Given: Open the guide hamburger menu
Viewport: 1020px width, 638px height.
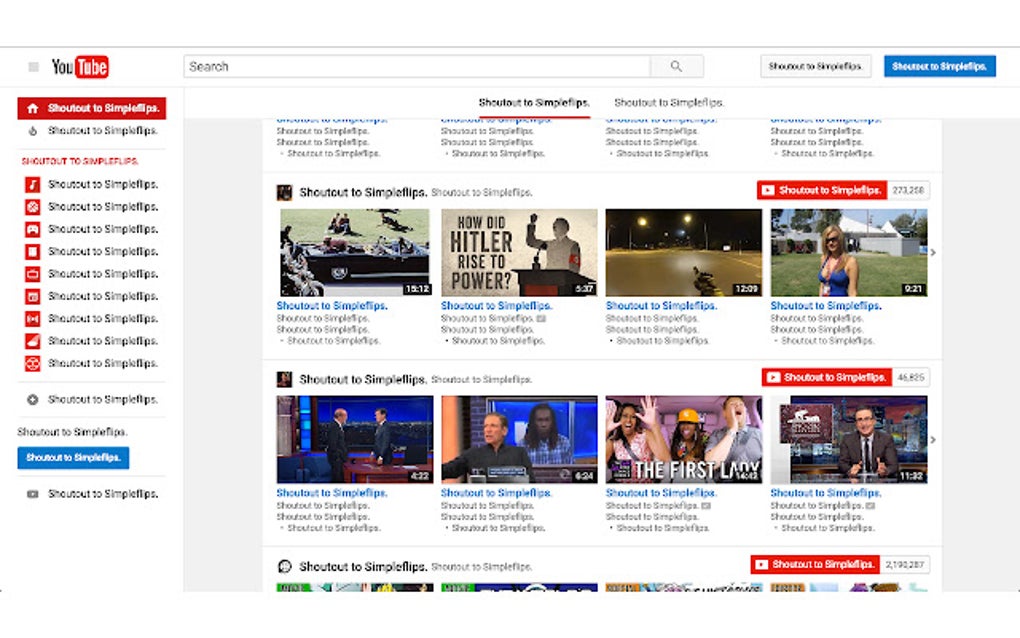Looking at the screenshot, I should coord(32,66).
